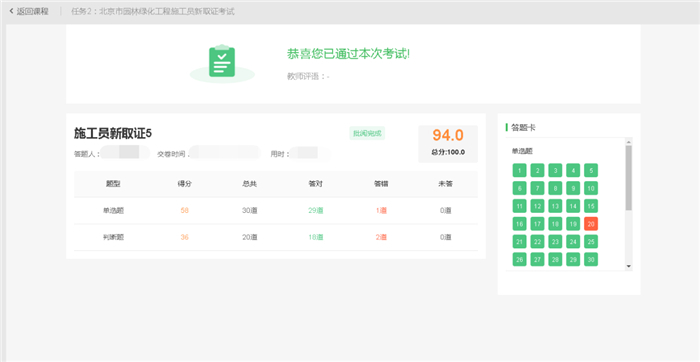Image resolution: width=700 pixels, height=362 pixels.
Task: Jump to question 9
Action: pyautogui.click(x=573, y=188)
